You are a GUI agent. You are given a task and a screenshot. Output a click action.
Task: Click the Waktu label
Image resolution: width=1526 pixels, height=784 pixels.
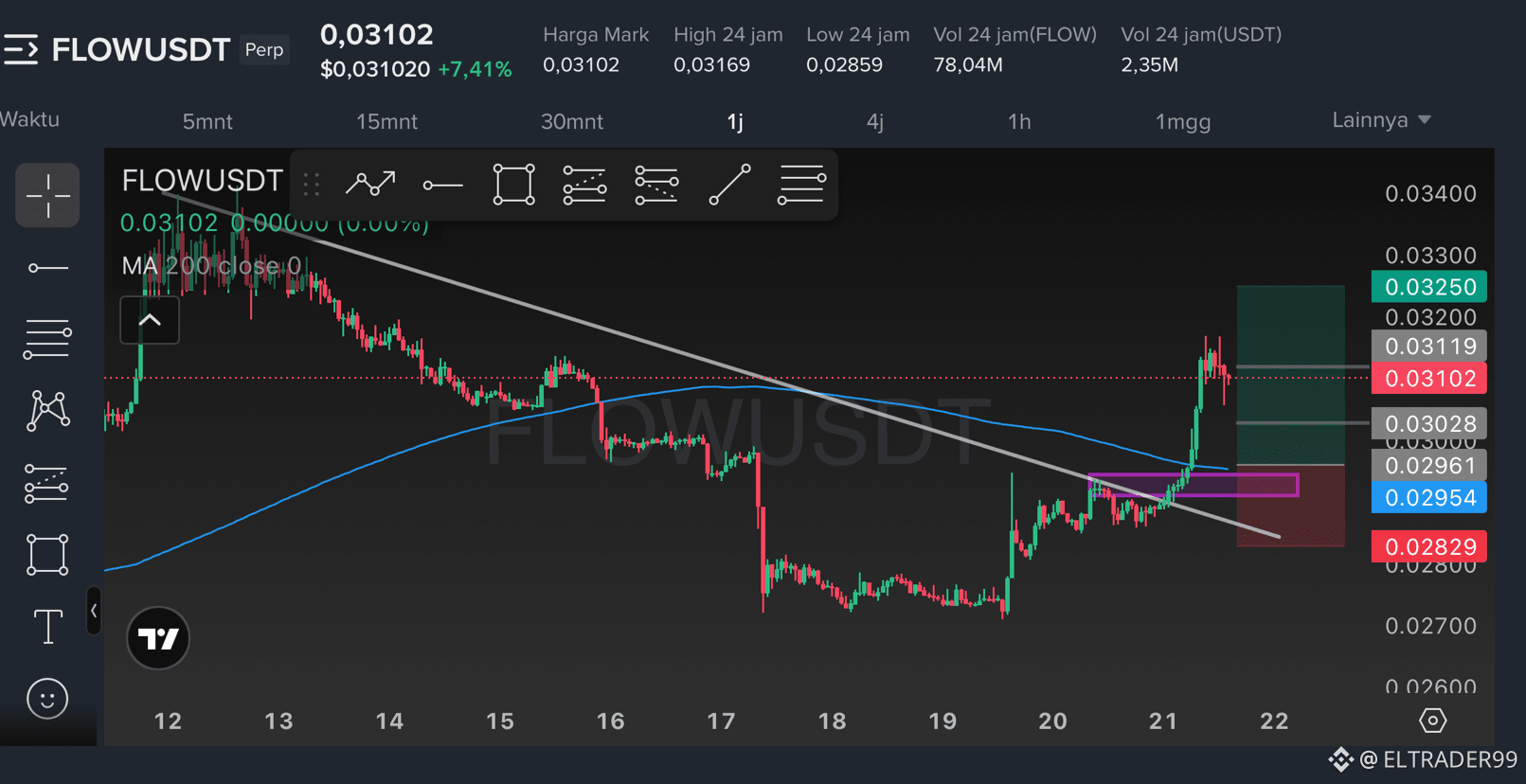point(29,119)
